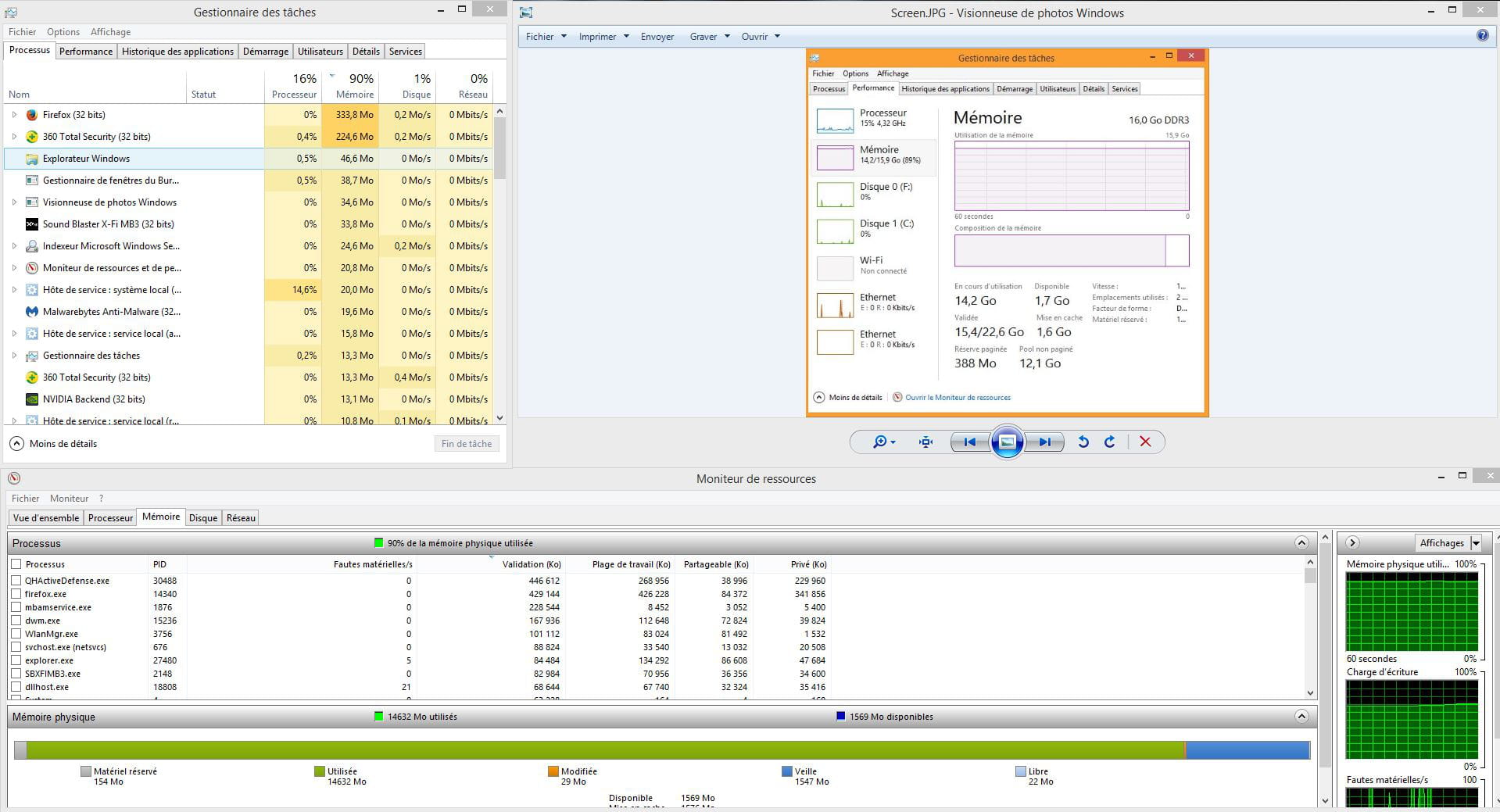1500x812 pixels.
Task: Go to previous photo
Action: (x=970, y=442)
